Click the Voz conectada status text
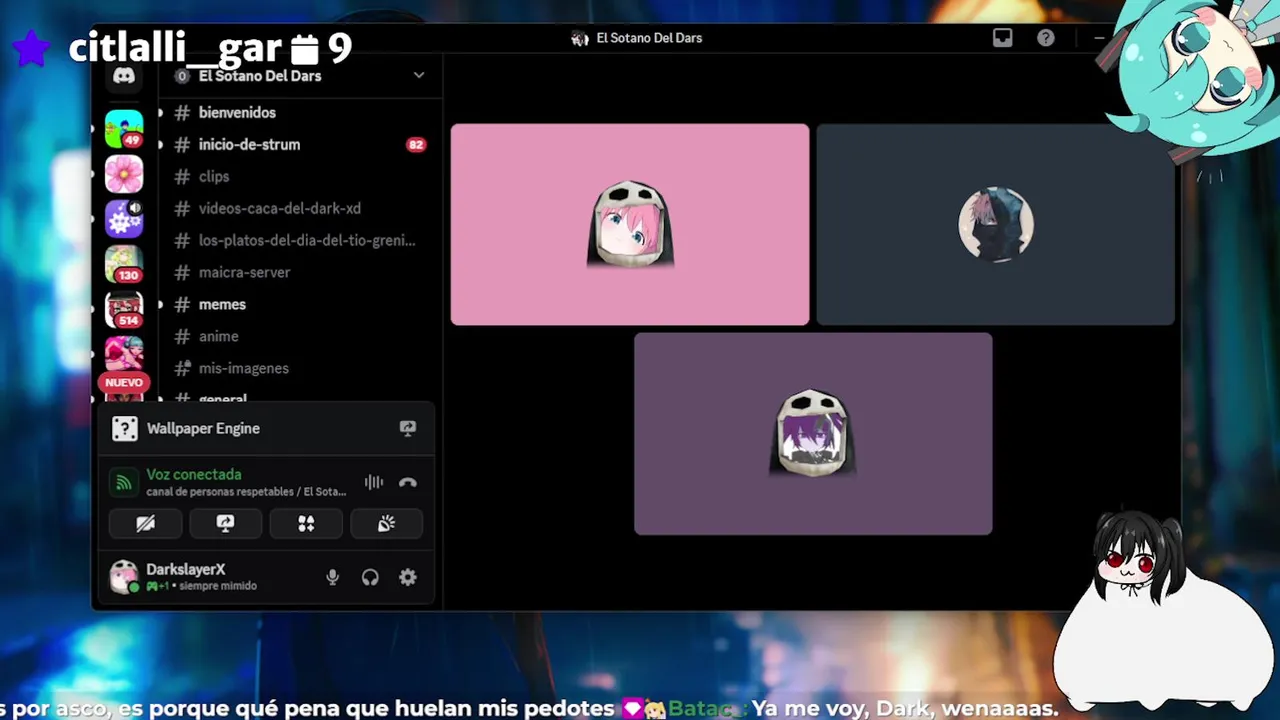The height and width of the screenshot is (720, 1280). [194, 475]
